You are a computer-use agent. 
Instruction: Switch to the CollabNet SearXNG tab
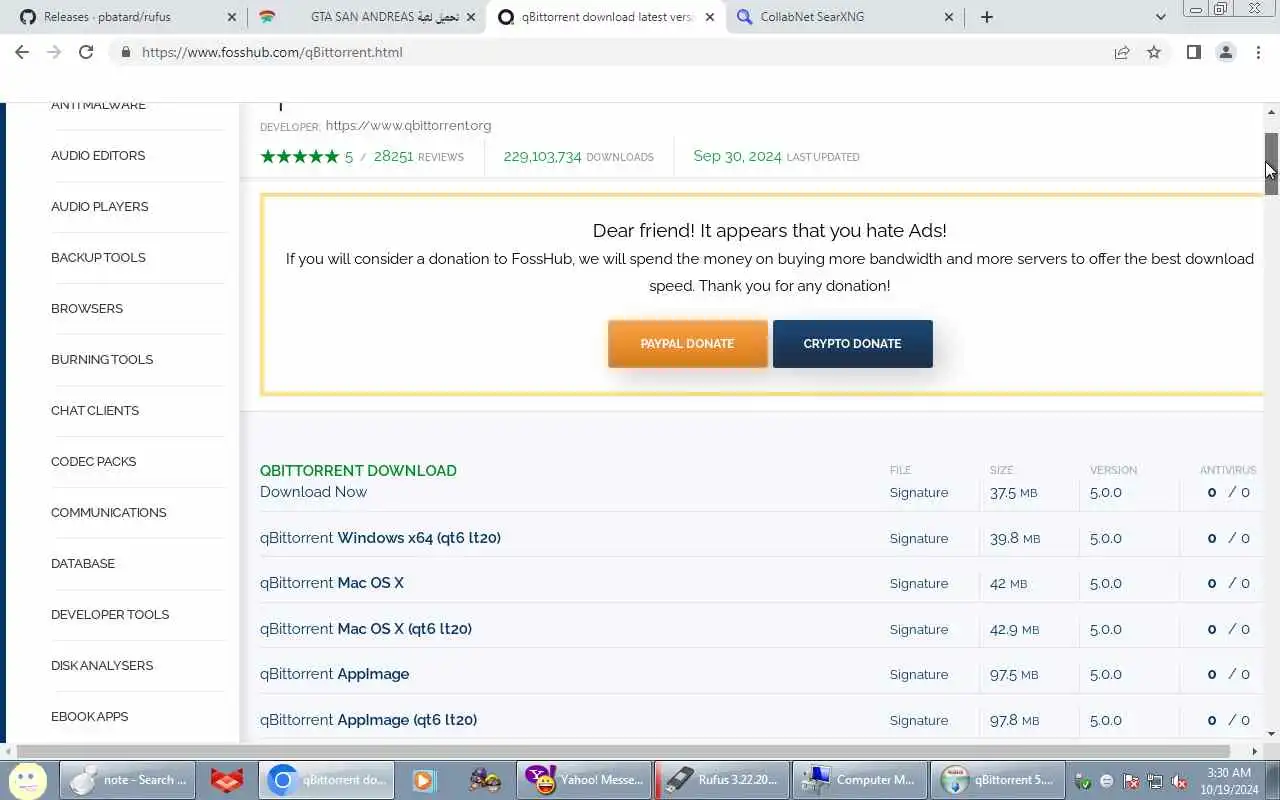[x=843, y=17]
